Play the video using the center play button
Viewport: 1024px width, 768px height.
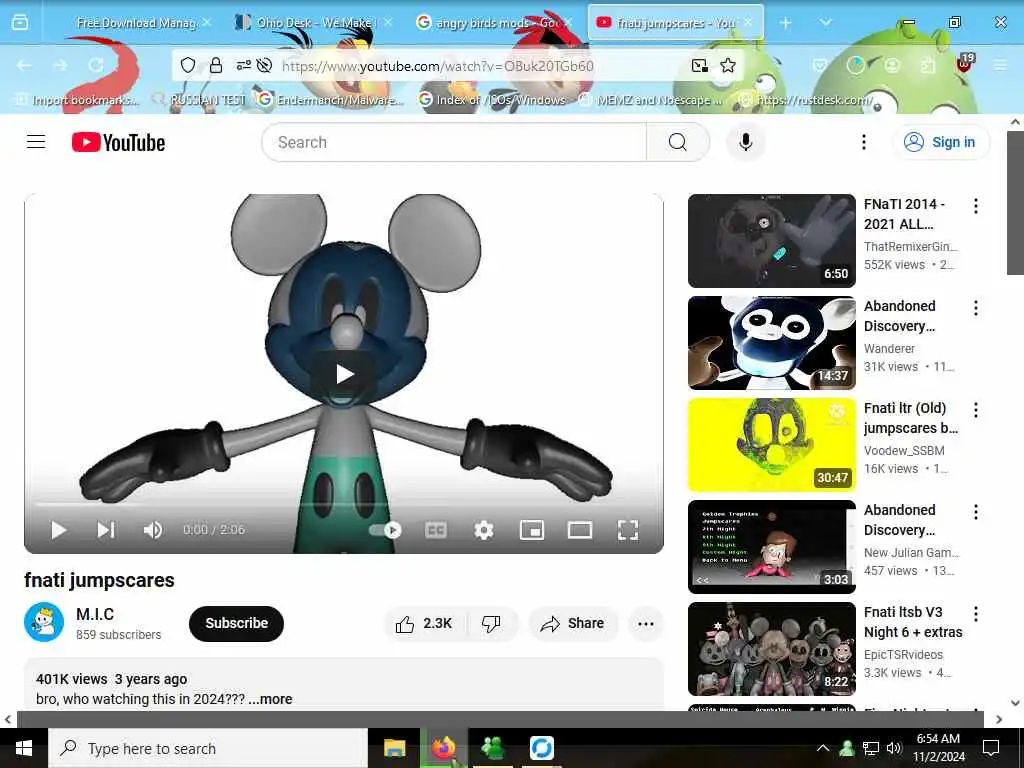pyautogui.click(x=344, y=374)
